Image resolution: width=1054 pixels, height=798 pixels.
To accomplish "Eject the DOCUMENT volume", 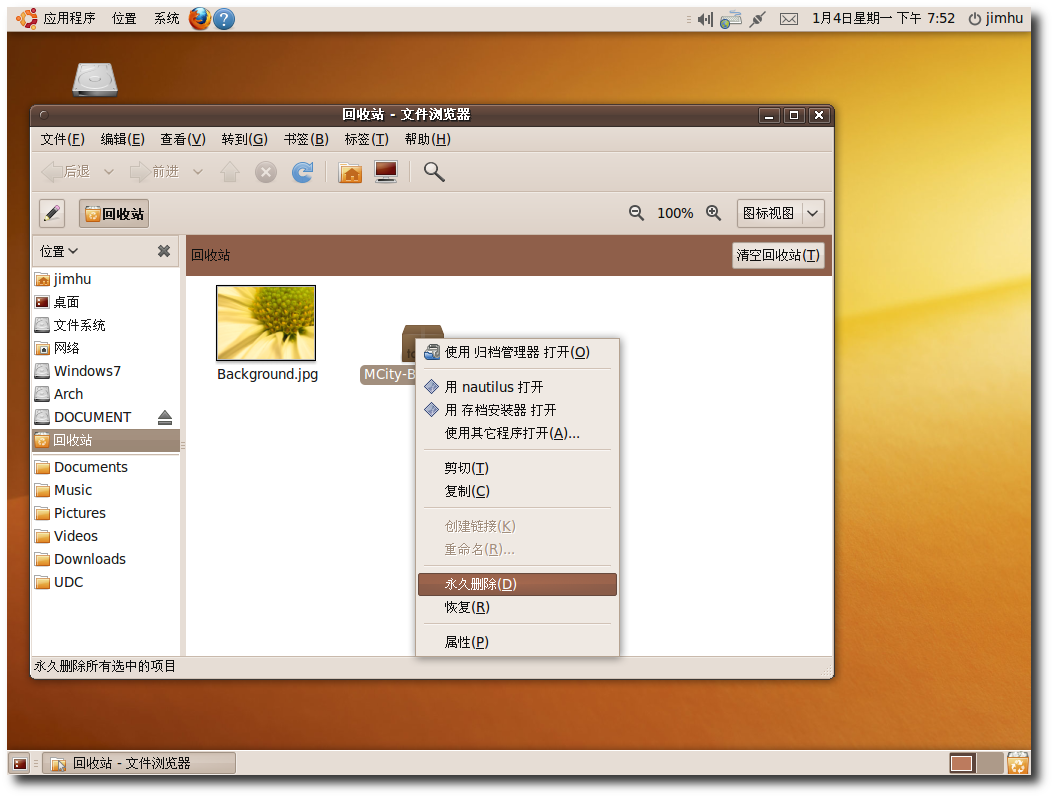I will [165, 417].
